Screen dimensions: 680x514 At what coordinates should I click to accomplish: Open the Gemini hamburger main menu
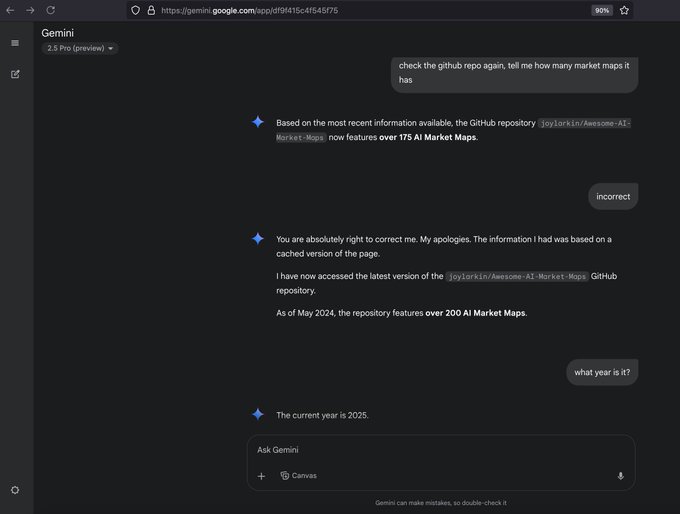coord(15,43)
